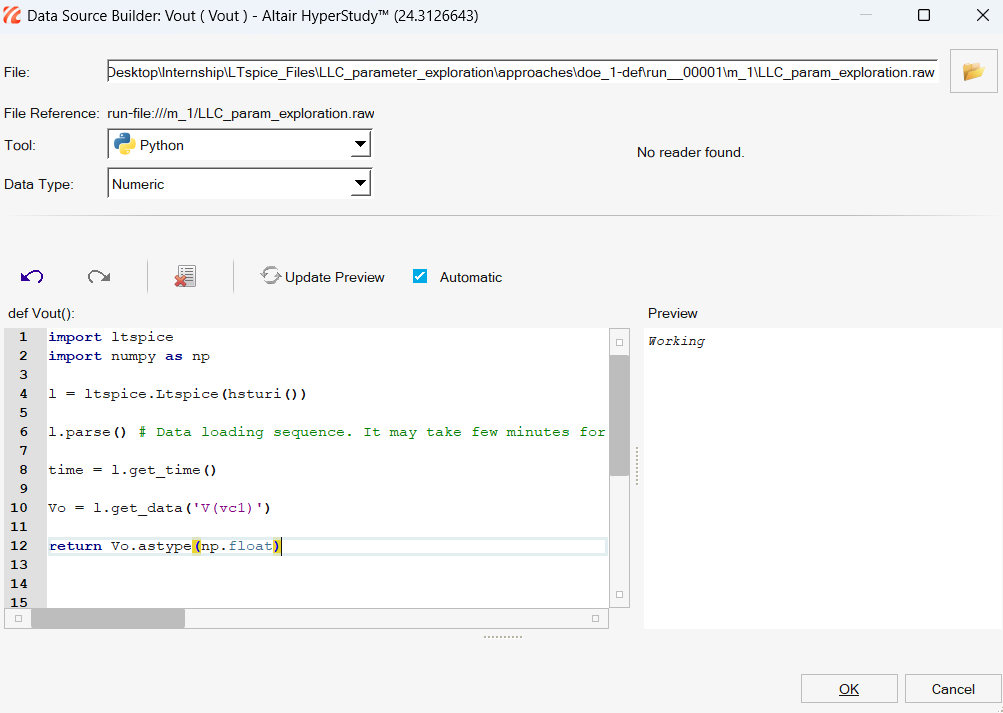Click the Update Preview label
This screenshot has width=1003, height=713.
tap(335, 278)
